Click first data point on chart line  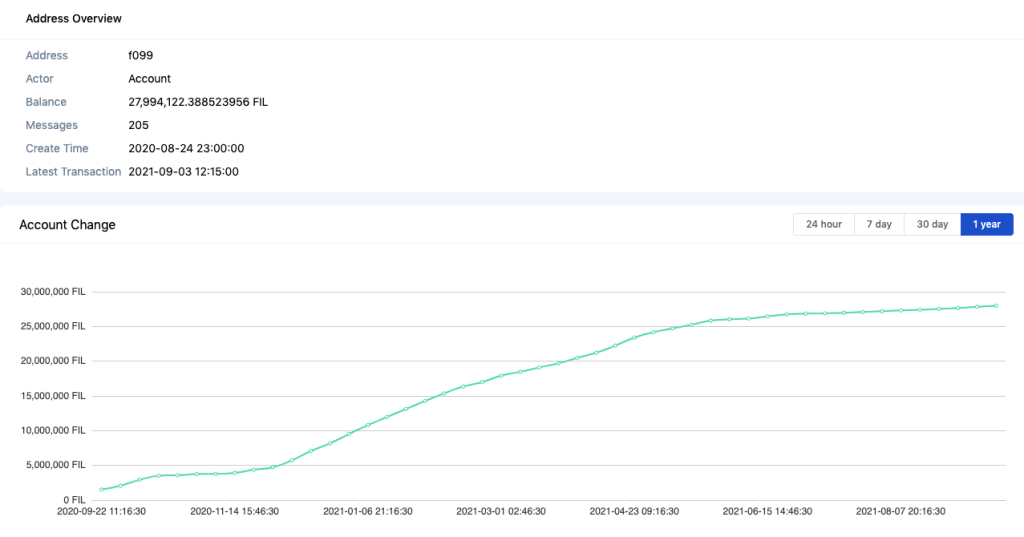click(102, 490)
